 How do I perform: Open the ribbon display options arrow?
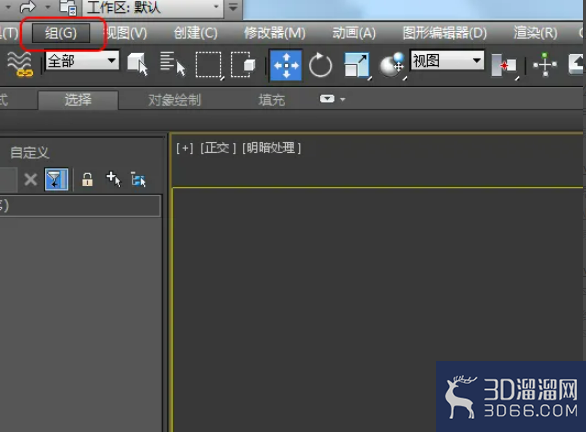[343, 99]
